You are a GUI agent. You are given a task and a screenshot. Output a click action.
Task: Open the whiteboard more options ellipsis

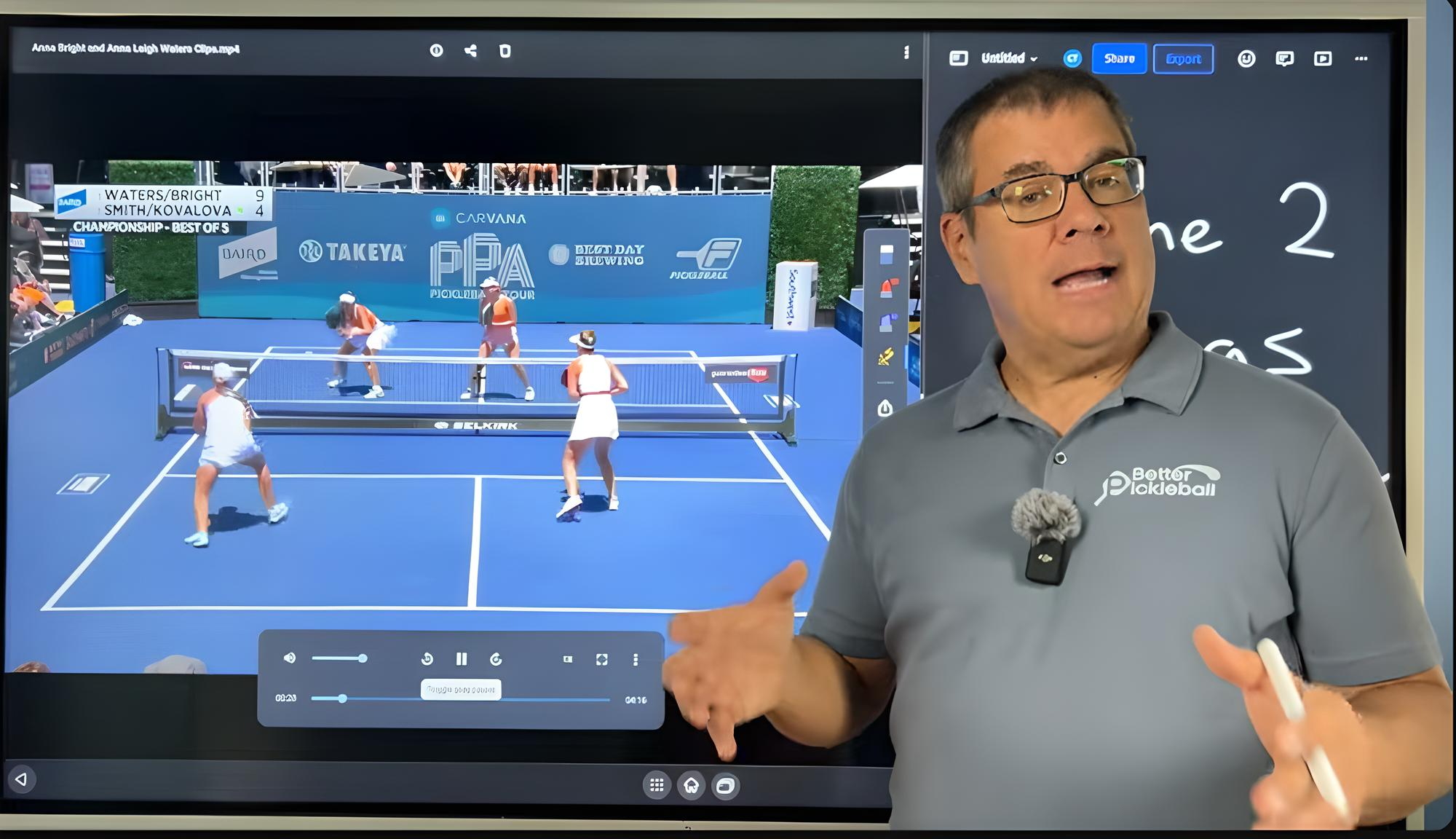1361,58
